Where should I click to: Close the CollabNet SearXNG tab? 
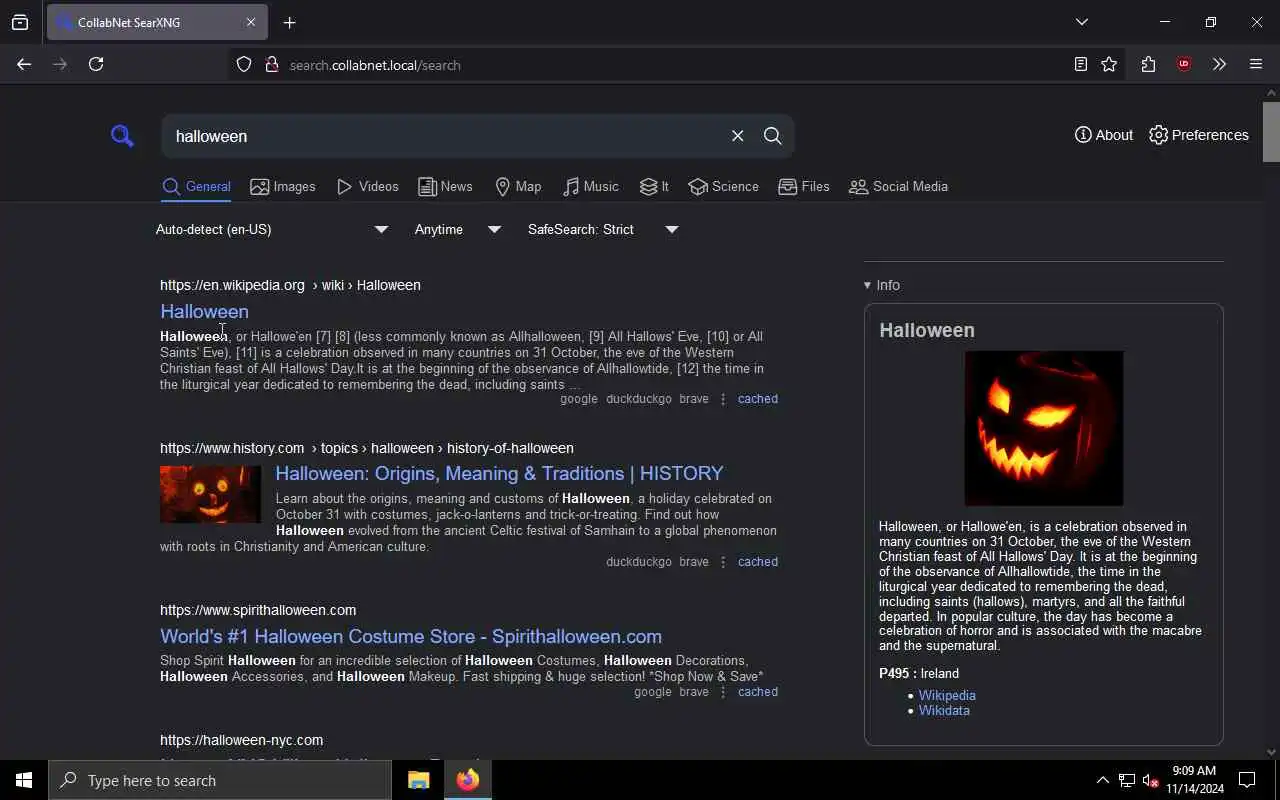click(251, 22)
